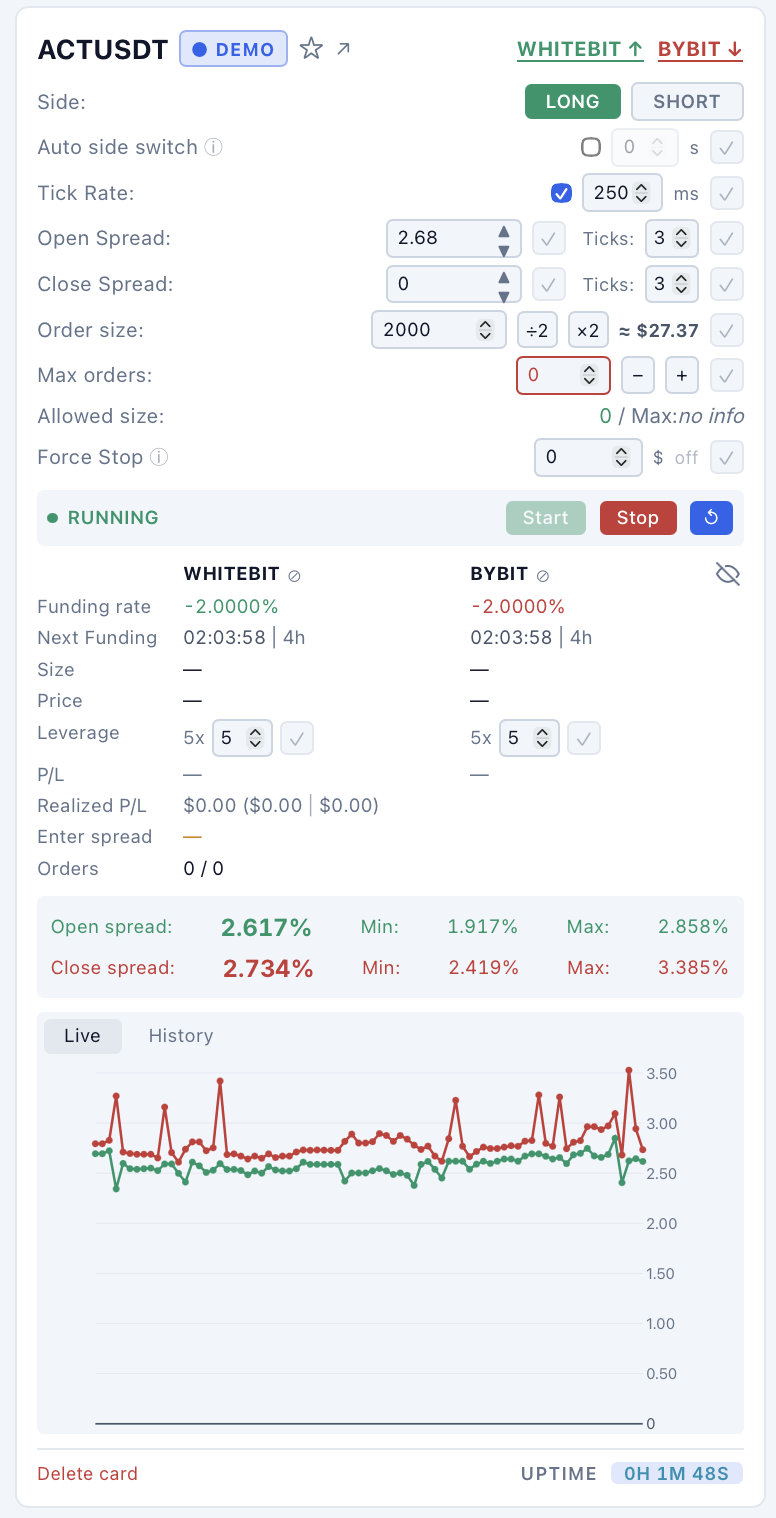Click the last red point on chart

point(642,1150)
